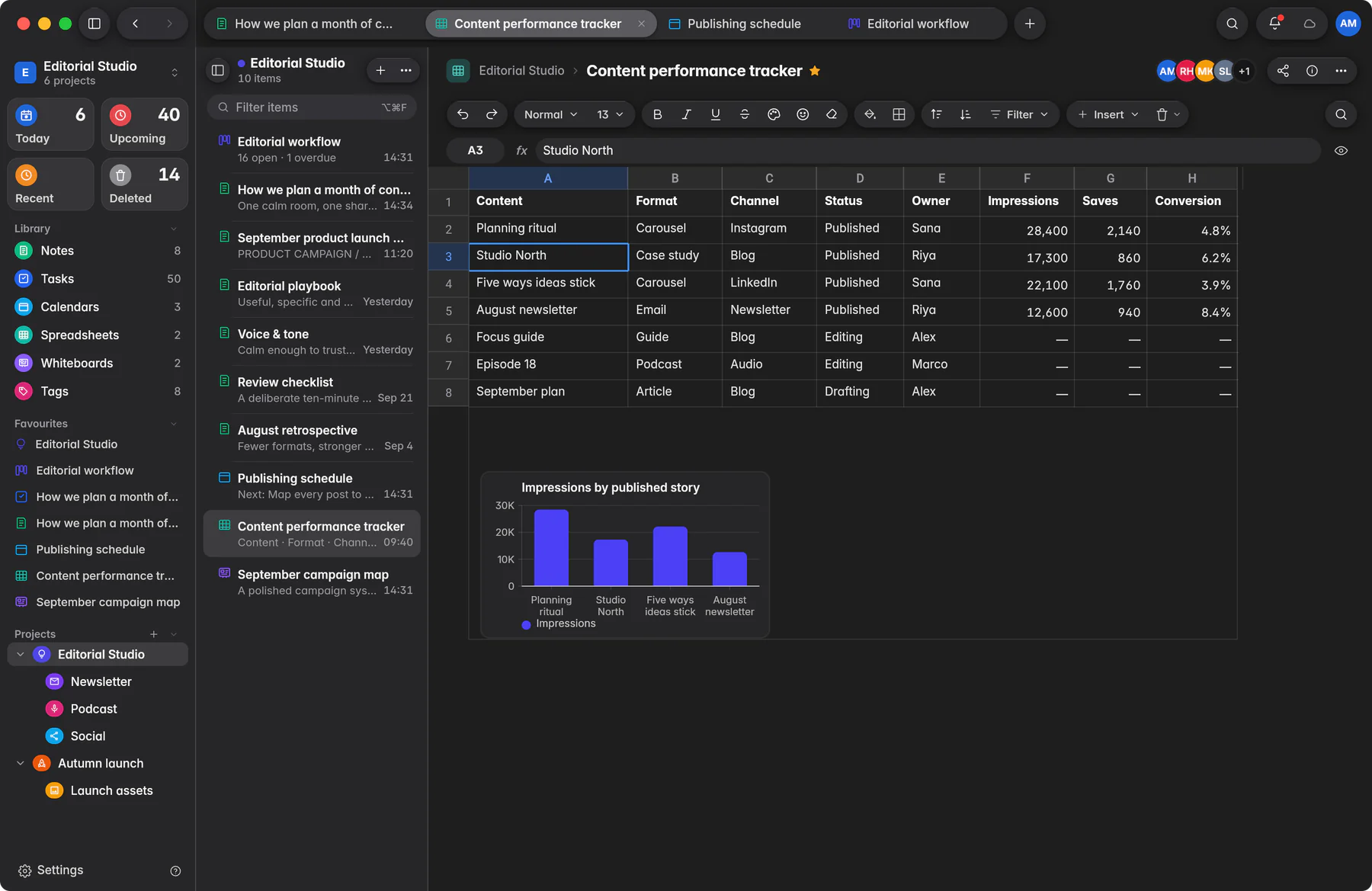This screenshot has height=891, width=1372.
Task: Open the Normal text style dropdown
Action: tap(550, 114)
